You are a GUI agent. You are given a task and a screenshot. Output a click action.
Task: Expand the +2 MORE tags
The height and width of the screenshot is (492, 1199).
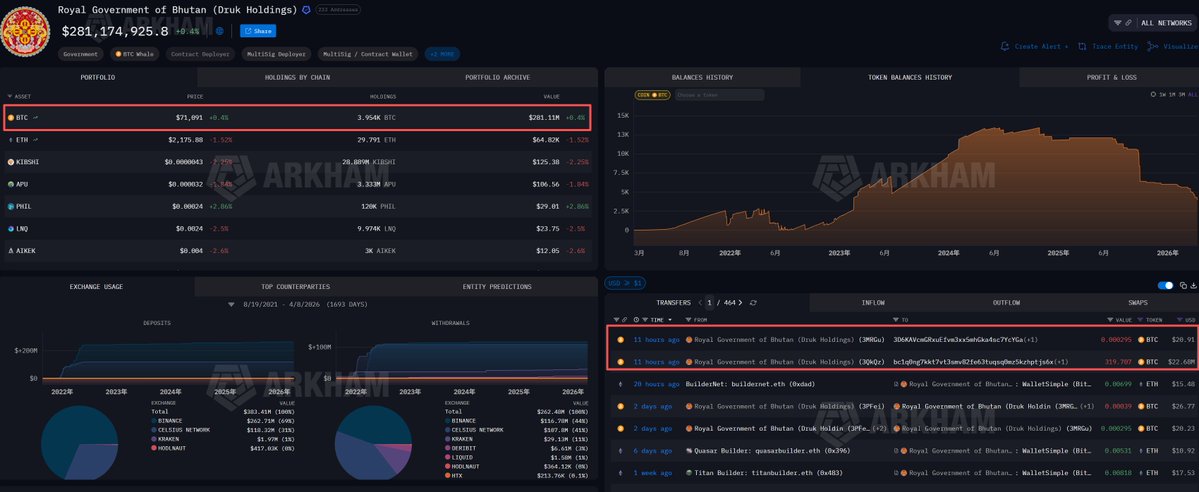coord(442,54)
